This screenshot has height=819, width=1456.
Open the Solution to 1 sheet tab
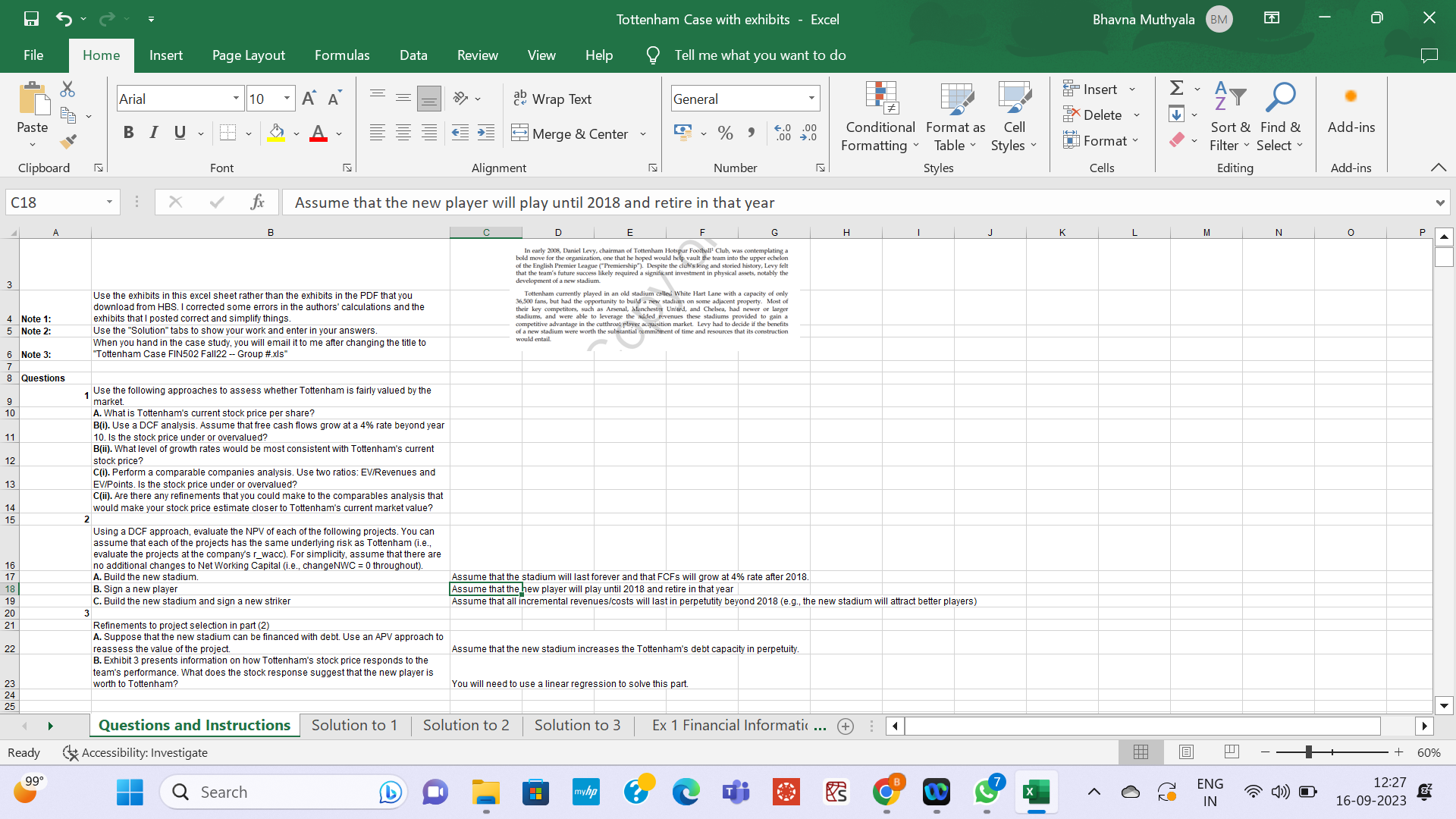point(354,726)
